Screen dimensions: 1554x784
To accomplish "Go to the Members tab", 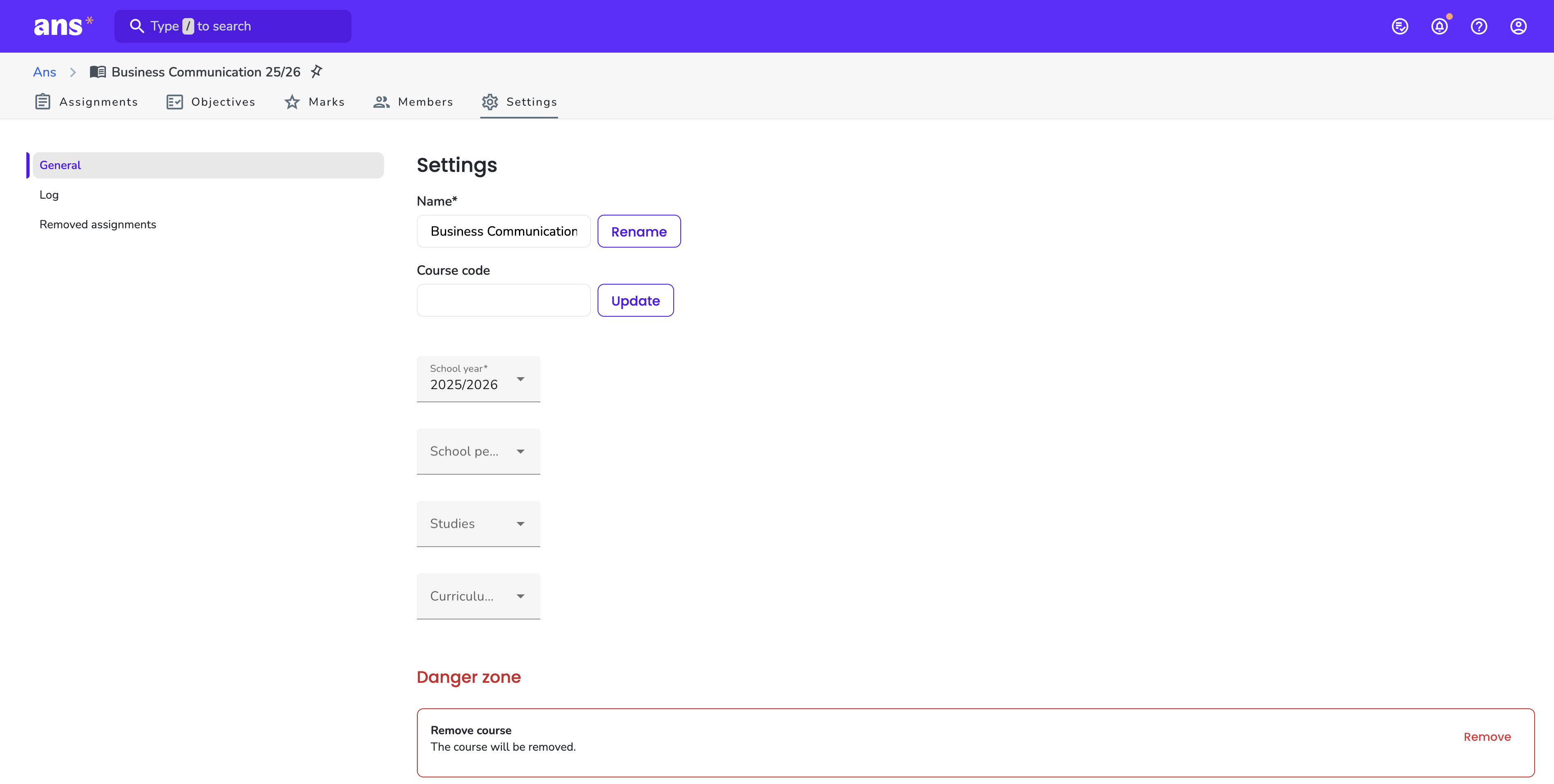I will tap(413, 102).
